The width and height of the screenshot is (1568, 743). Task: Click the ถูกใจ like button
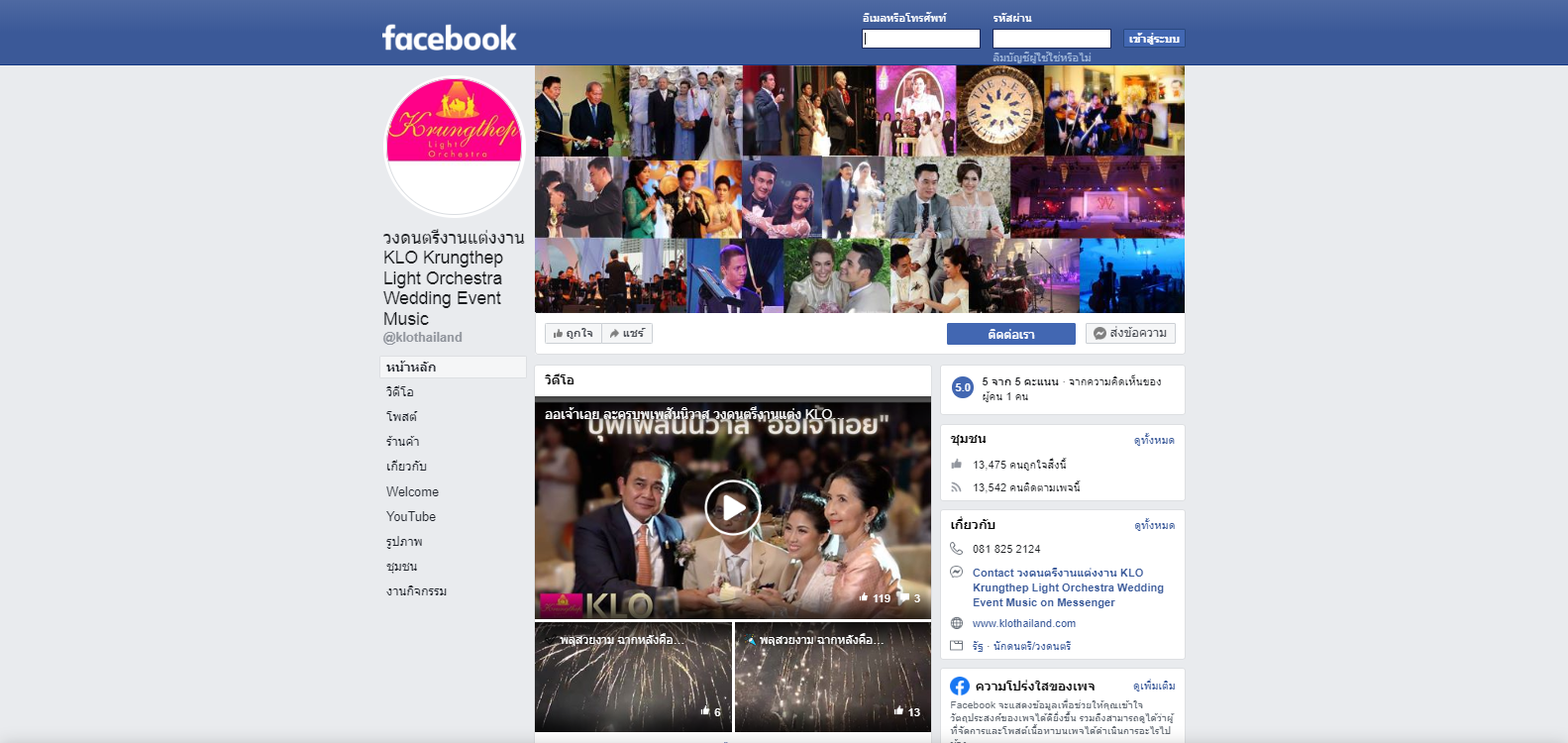point(574,334)
